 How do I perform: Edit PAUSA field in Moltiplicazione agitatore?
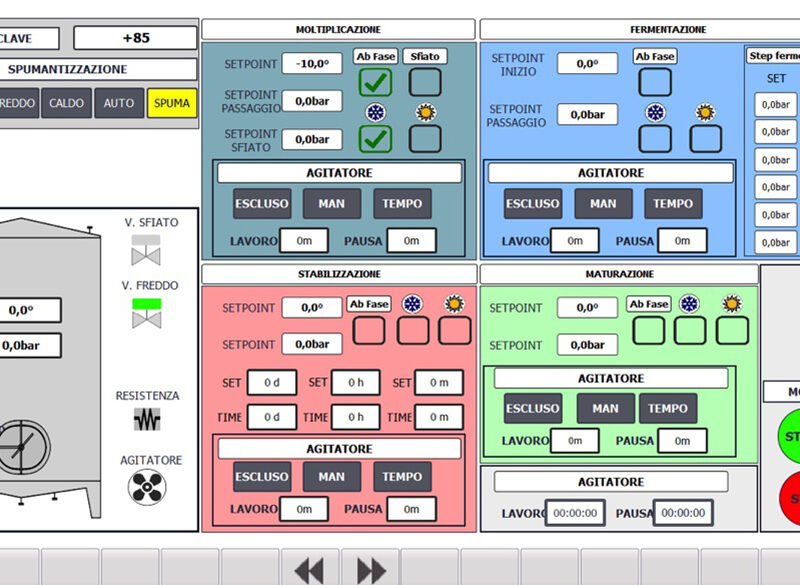(x=412, y=241)
